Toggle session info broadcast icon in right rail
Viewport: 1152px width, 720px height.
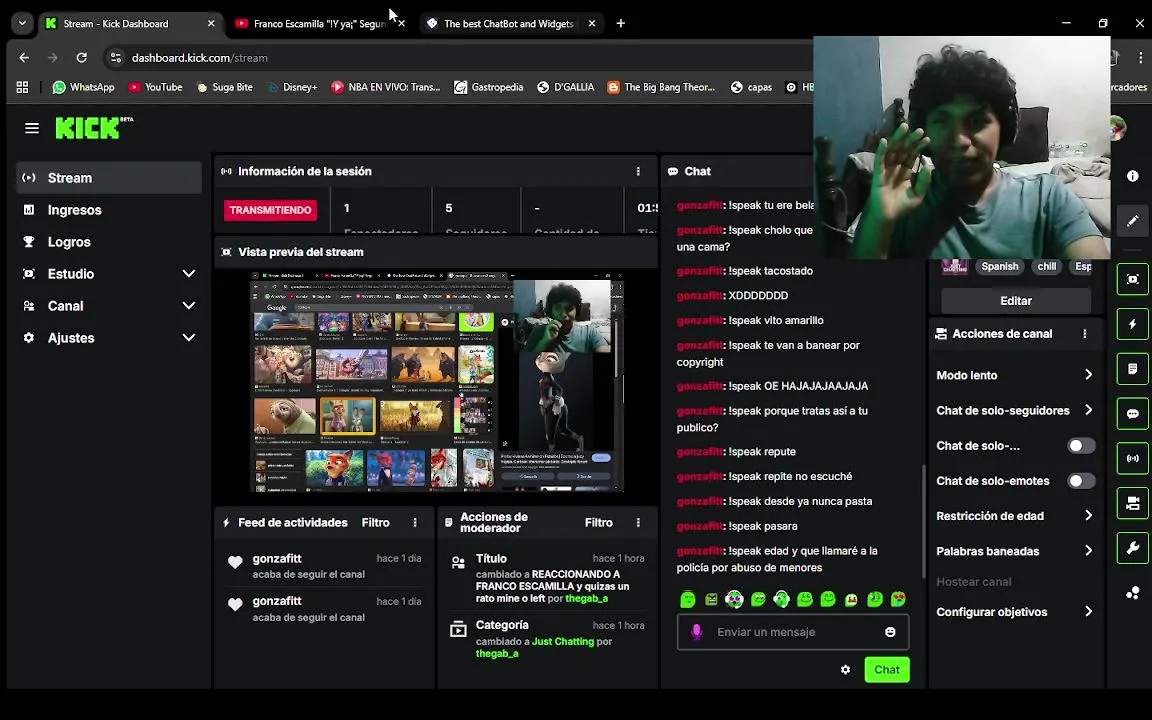(x=1132, y=458)
